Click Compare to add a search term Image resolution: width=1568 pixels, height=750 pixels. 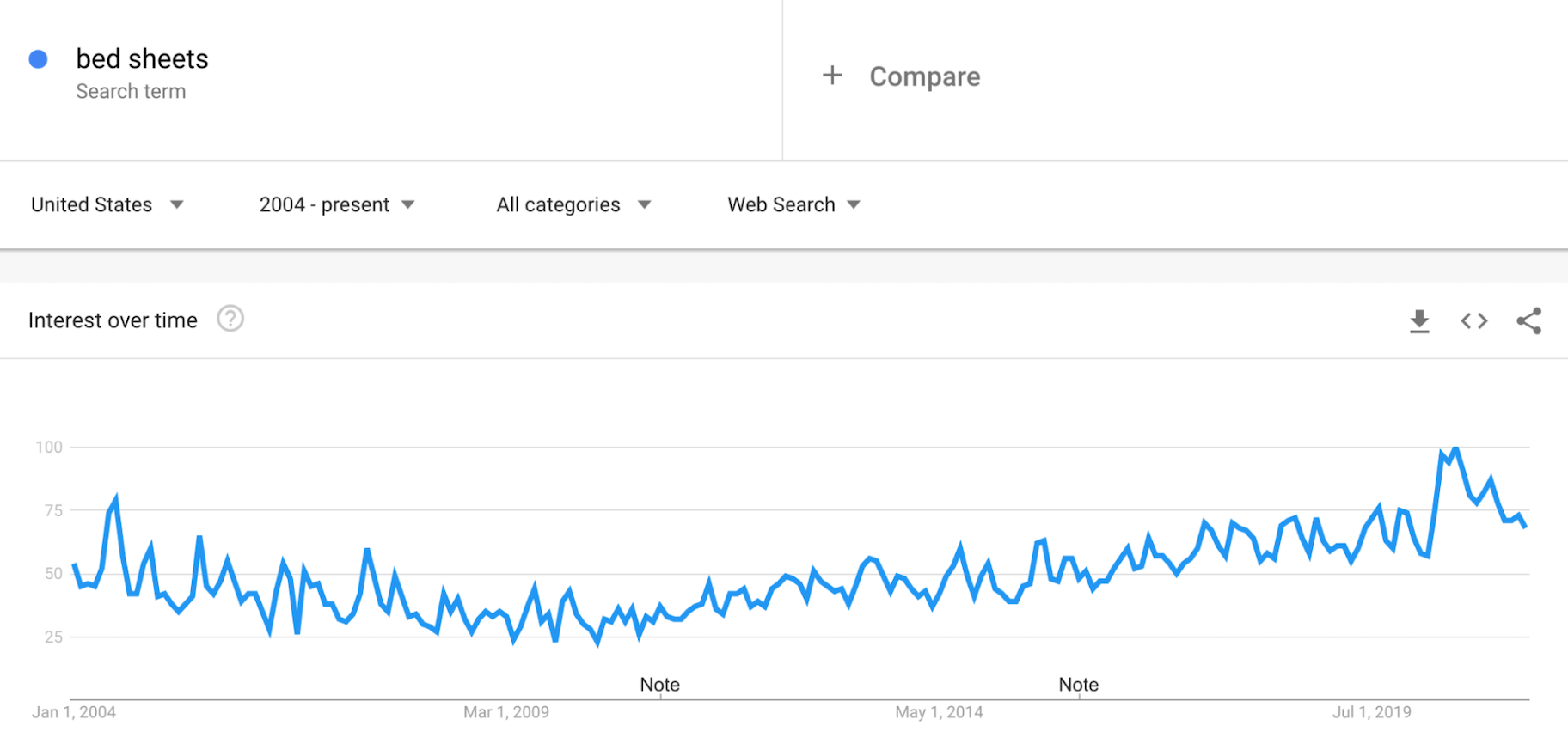coord(924,76)
